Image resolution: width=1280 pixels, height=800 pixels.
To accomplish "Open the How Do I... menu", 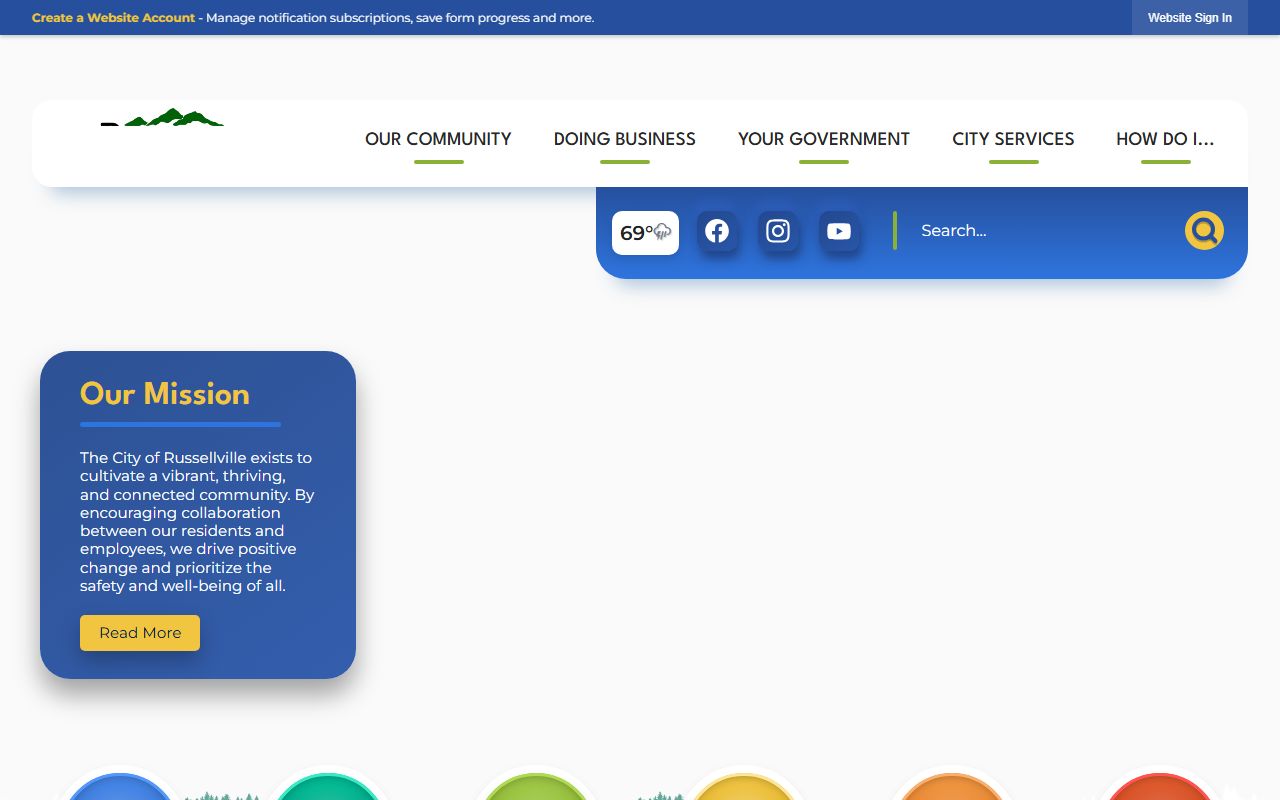I will pyautogui.click(x=1165, y=140).
